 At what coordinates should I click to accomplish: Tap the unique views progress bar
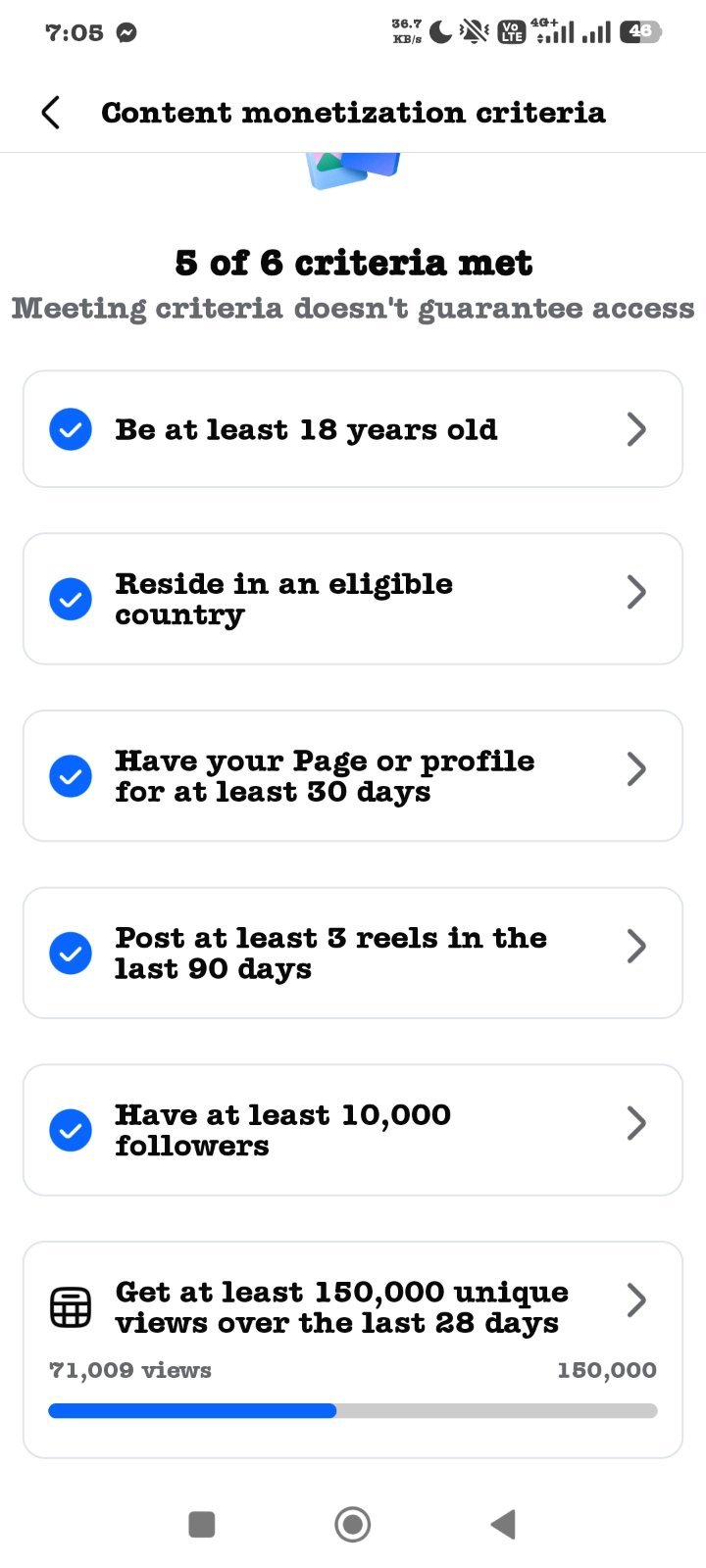click(x=353, y=1411)
